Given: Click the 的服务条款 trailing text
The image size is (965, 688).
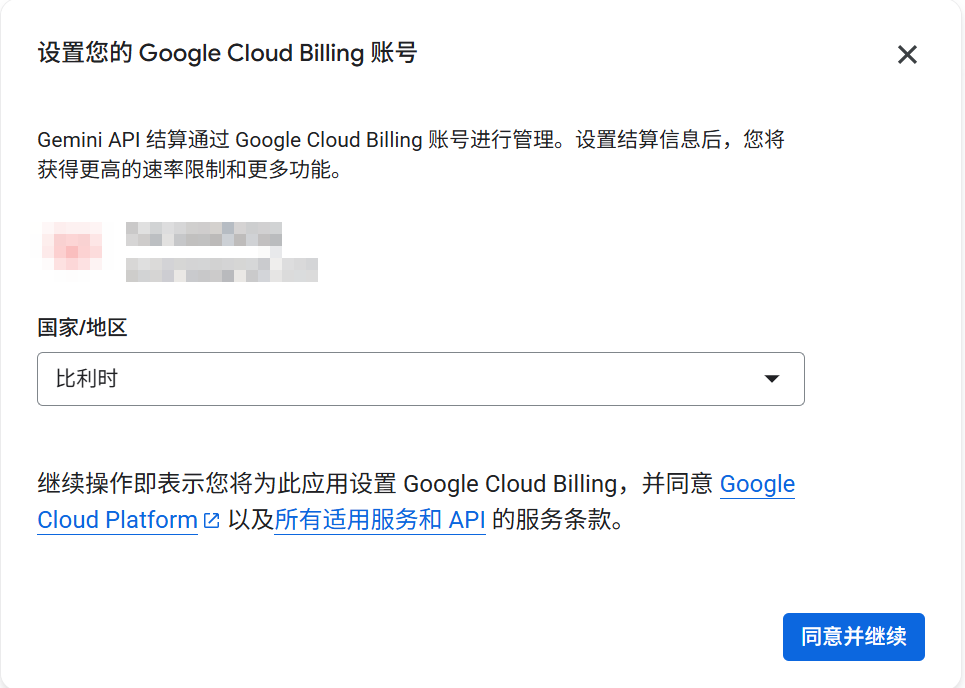Looking at the screenshot, I should coord(558,520).
